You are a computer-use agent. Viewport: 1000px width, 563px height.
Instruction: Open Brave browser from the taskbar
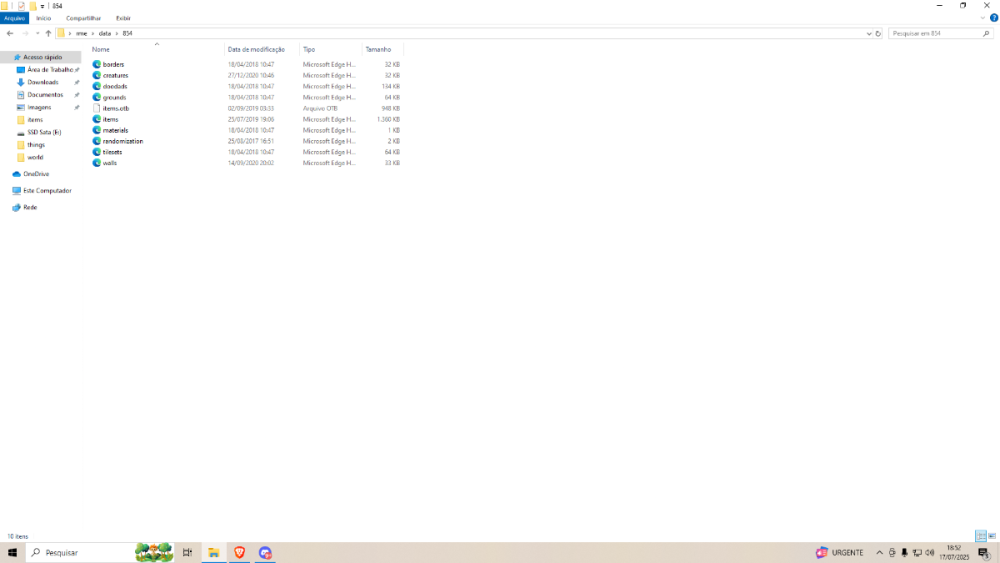tap(239, 552)
